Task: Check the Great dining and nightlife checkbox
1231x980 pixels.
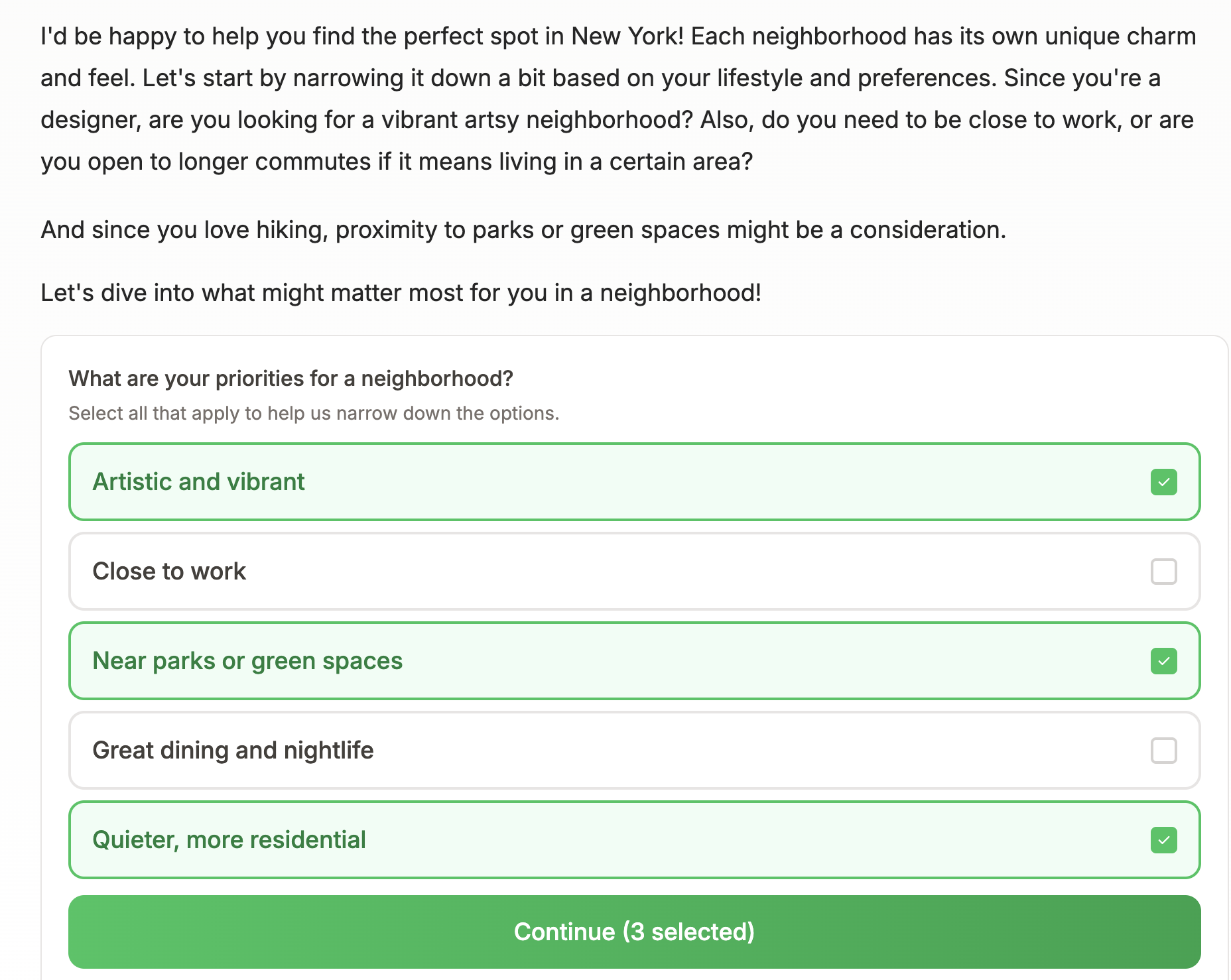Action: click(x=1163, y=751)
